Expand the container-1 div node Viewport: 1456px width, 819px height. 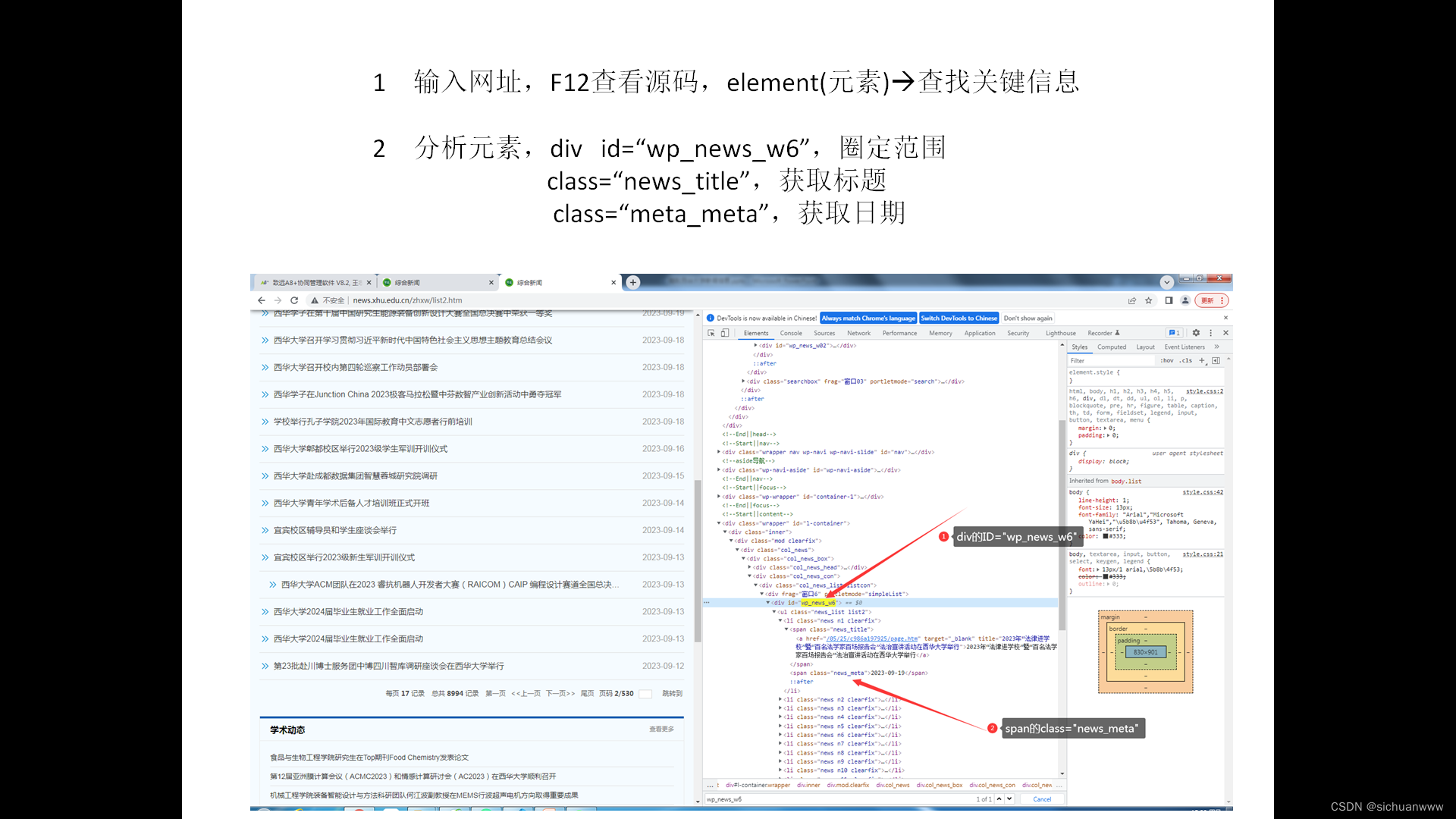719,497
